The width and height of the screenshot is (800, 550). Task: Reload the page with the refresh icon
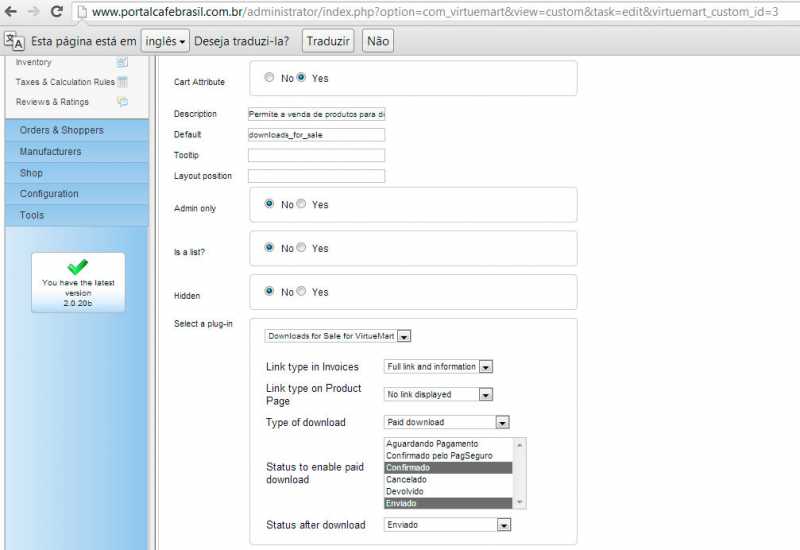point(57,12)
